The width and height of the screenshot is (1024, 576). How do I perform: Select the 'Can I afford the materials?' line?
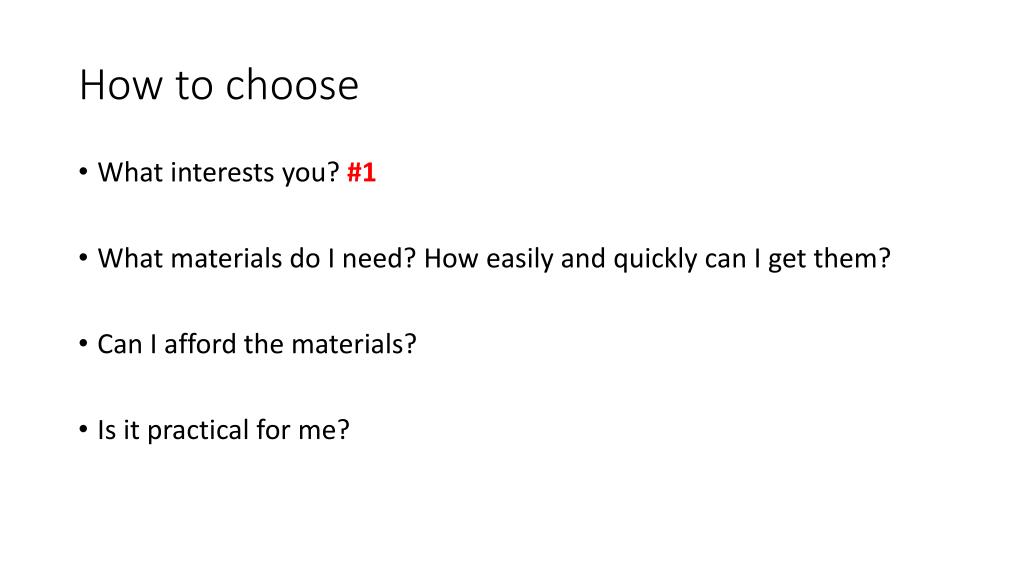257,344
